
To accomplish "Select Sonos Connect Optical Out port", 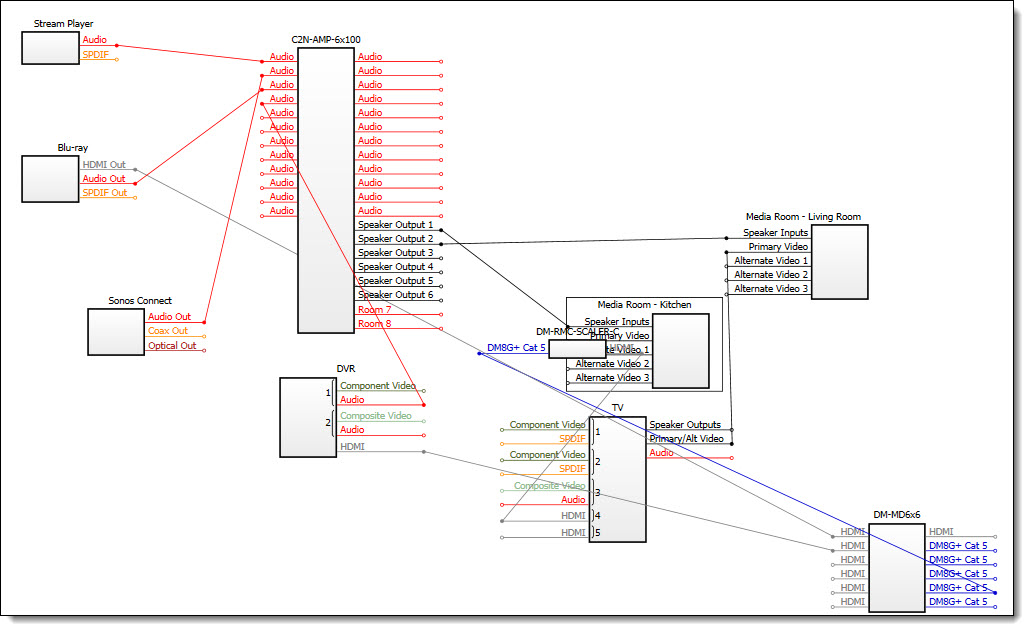I will coord(172,345).
